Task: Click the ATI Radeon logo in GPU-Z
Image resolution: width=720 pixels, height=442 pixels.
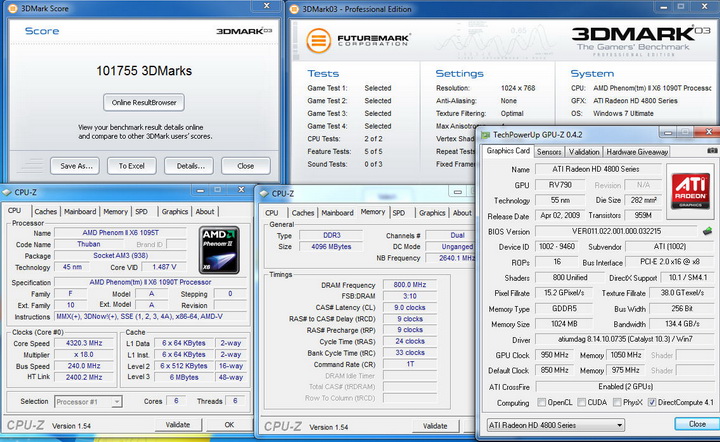Action: pos(690,190)
